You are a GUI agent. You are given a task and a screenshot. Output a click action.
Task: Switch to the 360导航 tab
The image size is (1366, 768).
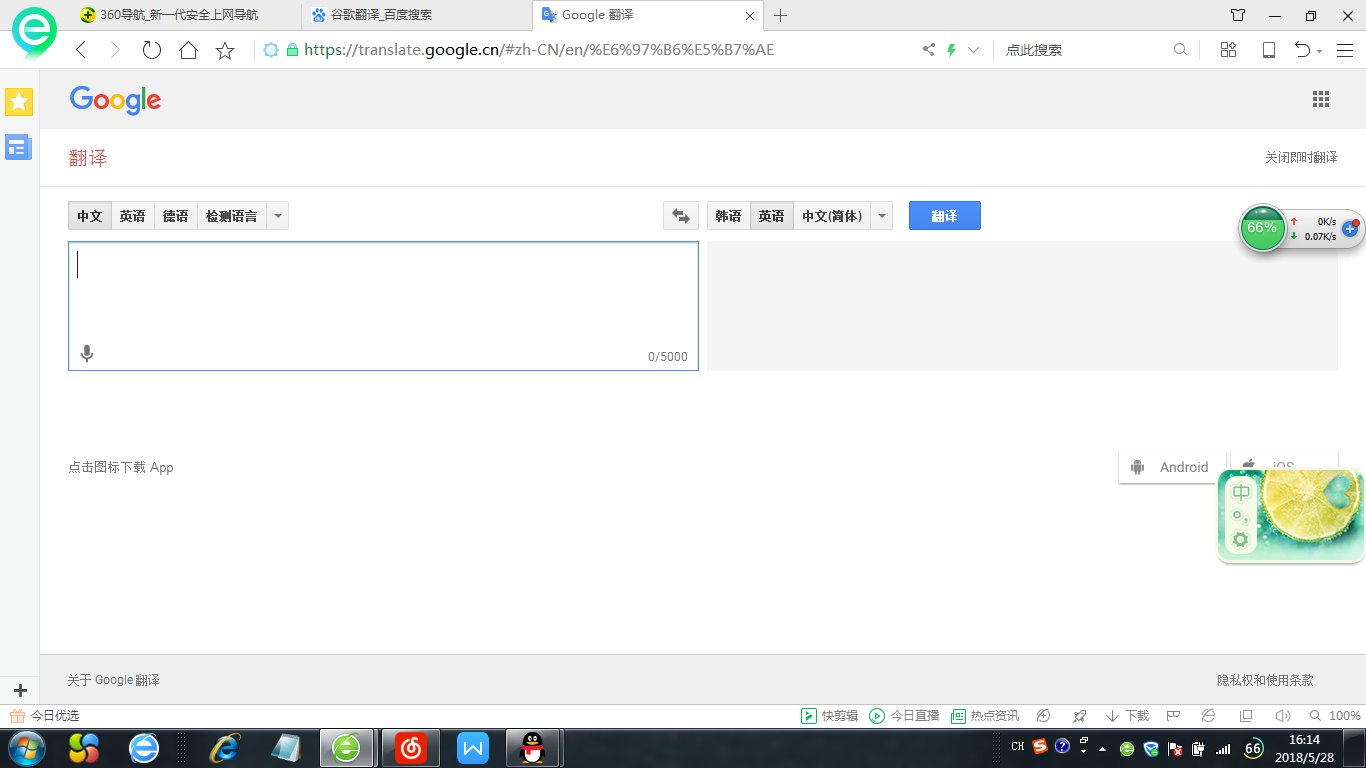coord(180,15)
